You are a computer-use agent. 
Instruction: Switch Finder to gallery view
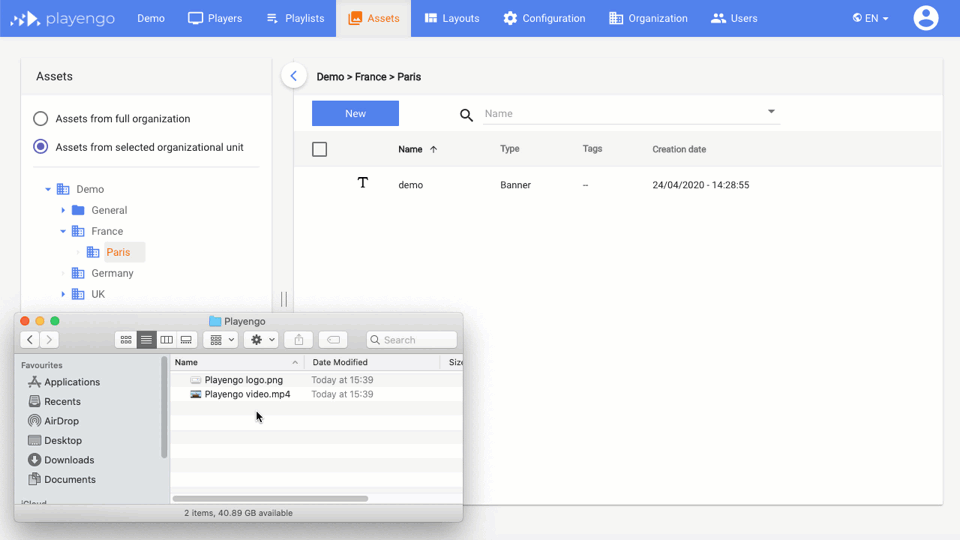[x=186, y=340]
